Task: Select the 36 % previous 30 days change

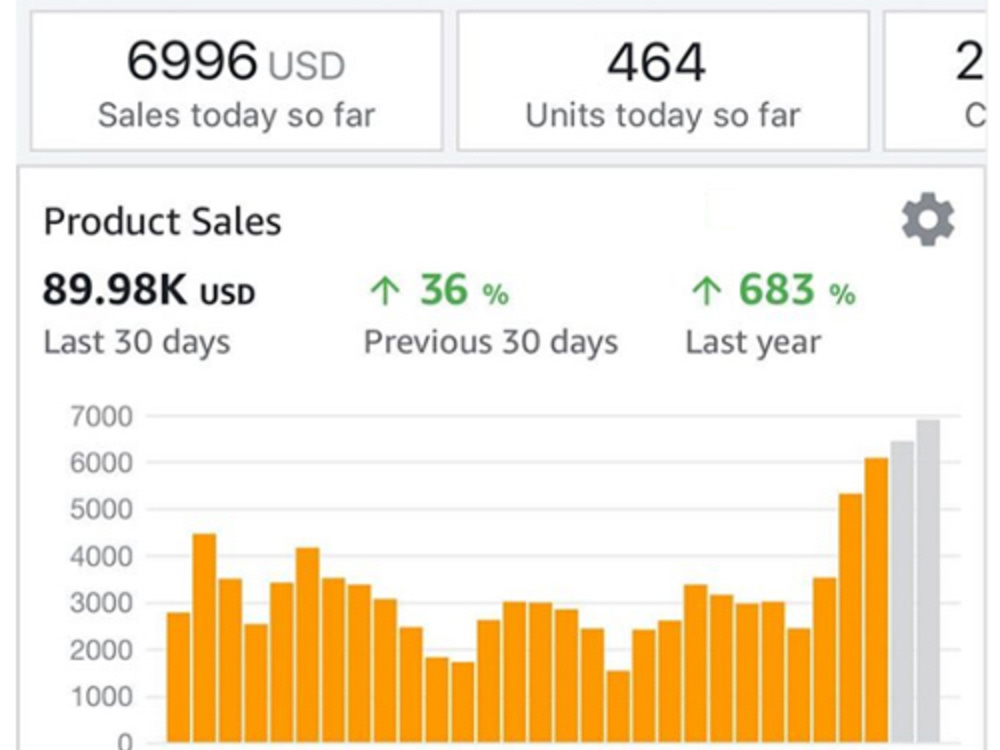Action: click(439, 291)
